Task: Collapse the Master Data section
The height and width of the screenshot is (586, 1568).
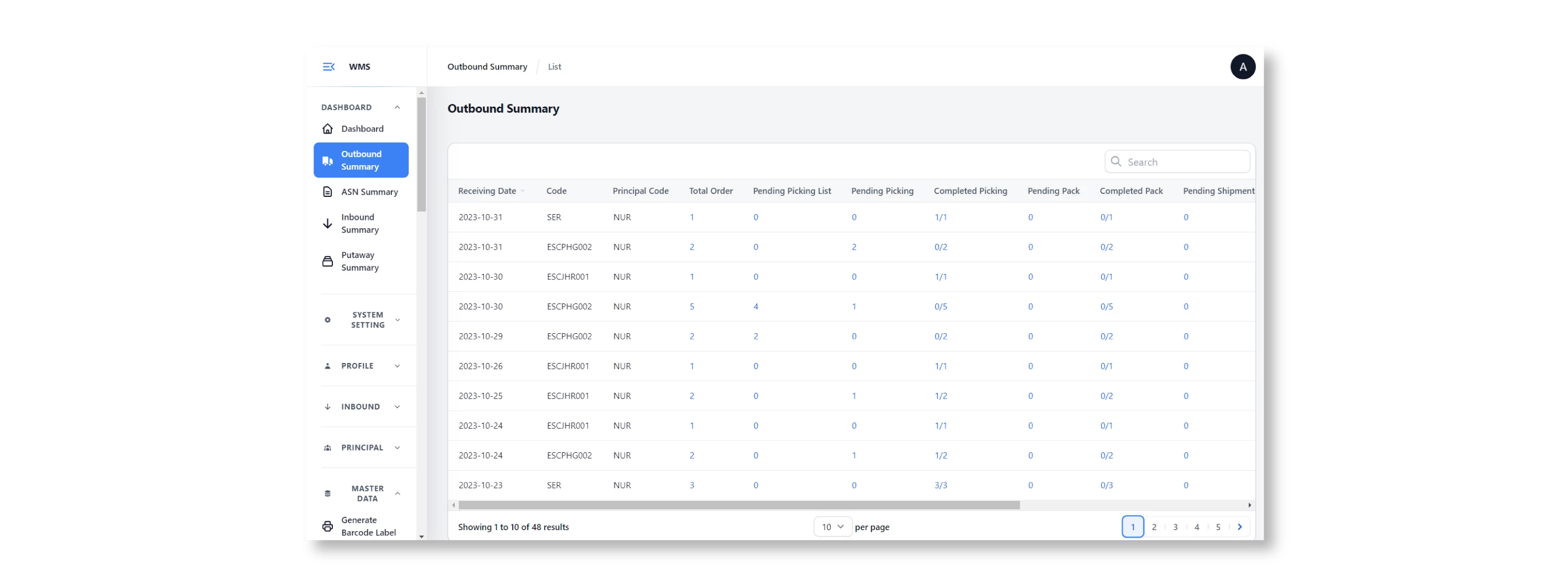Action: (x=363, y=493)
